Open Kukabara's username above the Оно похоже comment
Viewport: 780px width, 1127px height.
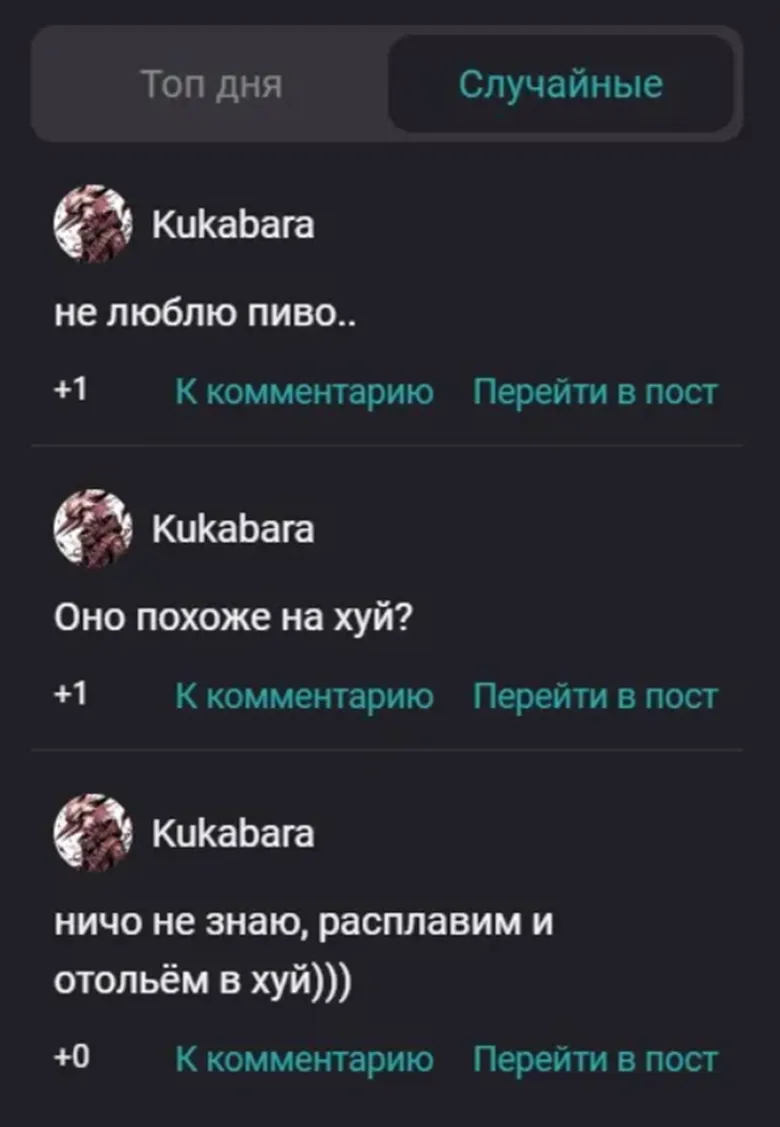click(233, 529)
